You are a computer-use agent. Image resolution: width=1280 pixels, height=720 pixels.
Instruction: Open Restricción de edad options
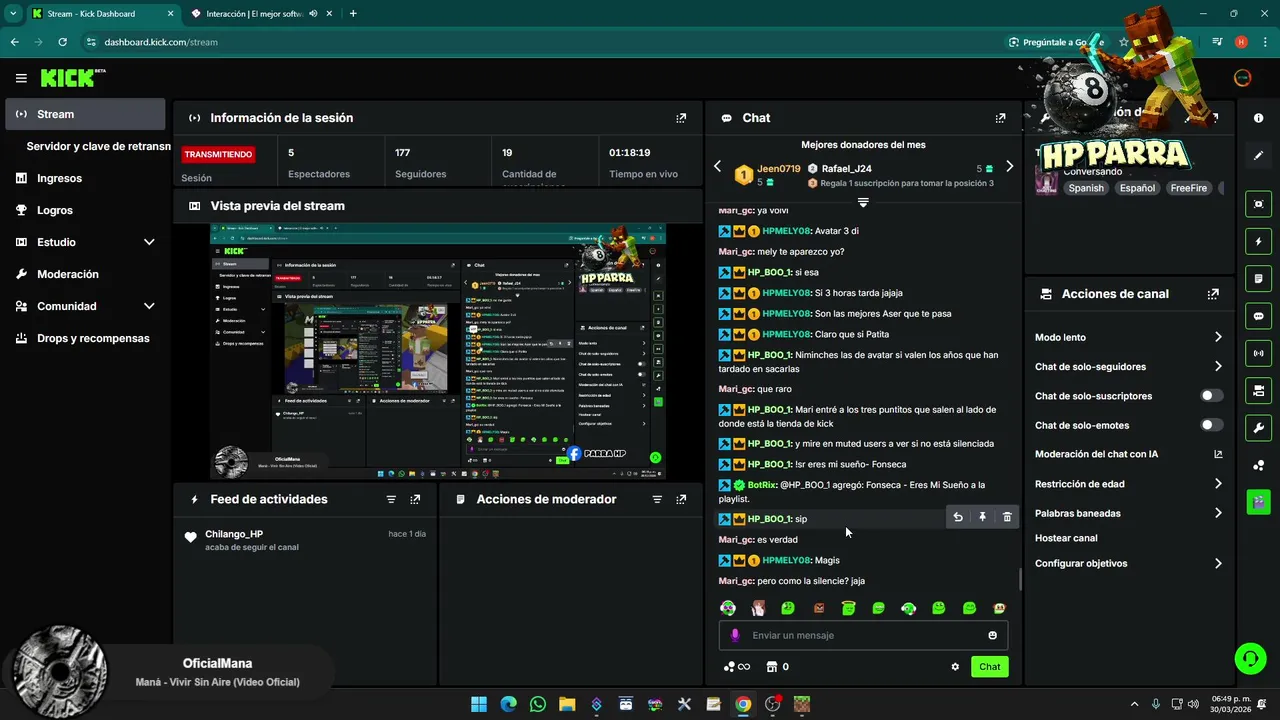[1128, 484]
